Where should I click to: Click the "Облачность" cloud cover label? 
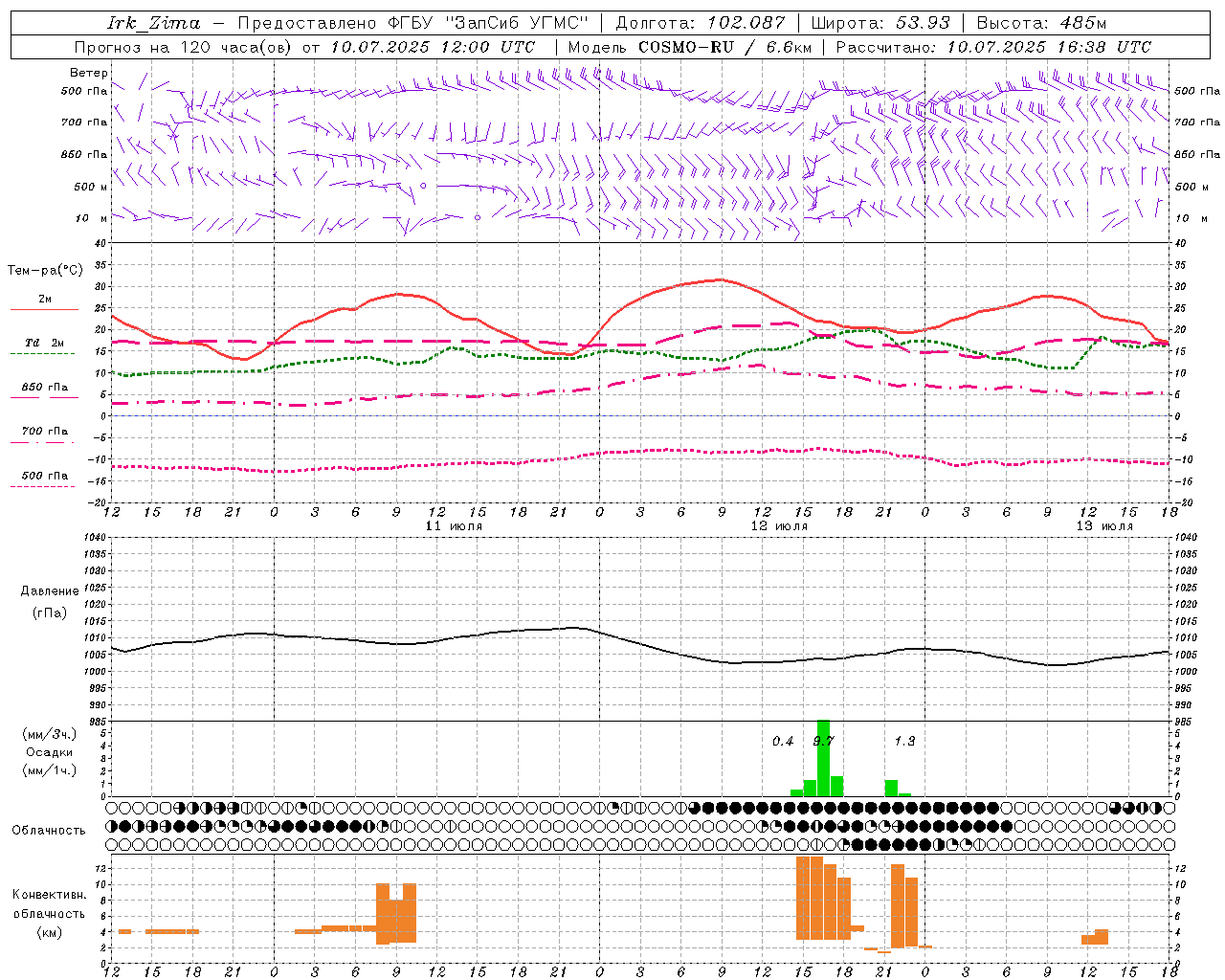pos(49,831)
